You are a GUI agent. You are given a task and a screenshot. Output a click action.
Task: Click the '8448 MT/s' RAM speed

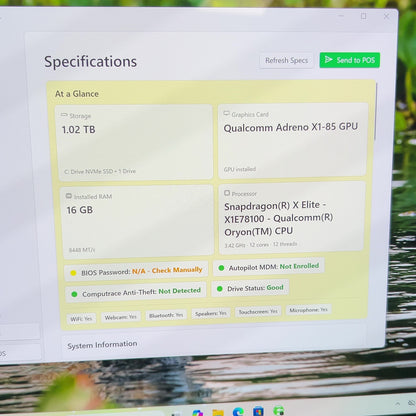coord(82,250)
